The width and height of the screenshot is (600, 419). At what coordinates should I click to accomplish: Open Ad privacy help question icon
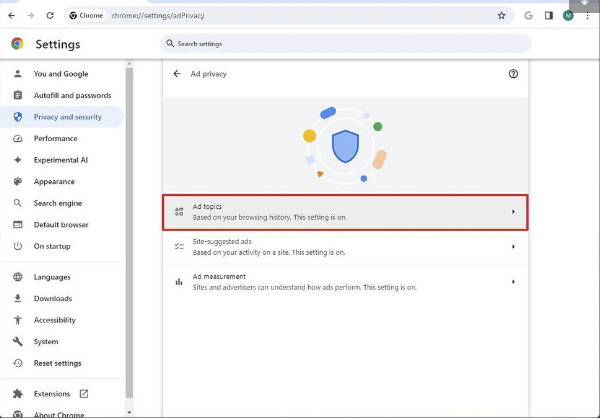pos(513,73)
